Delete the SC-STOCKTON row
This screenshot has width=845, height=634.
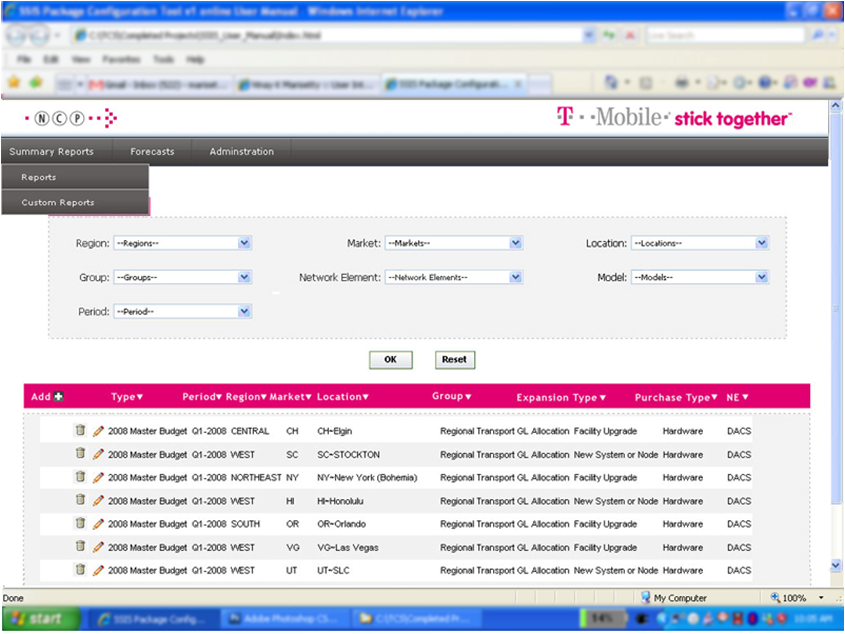[80, 453]
